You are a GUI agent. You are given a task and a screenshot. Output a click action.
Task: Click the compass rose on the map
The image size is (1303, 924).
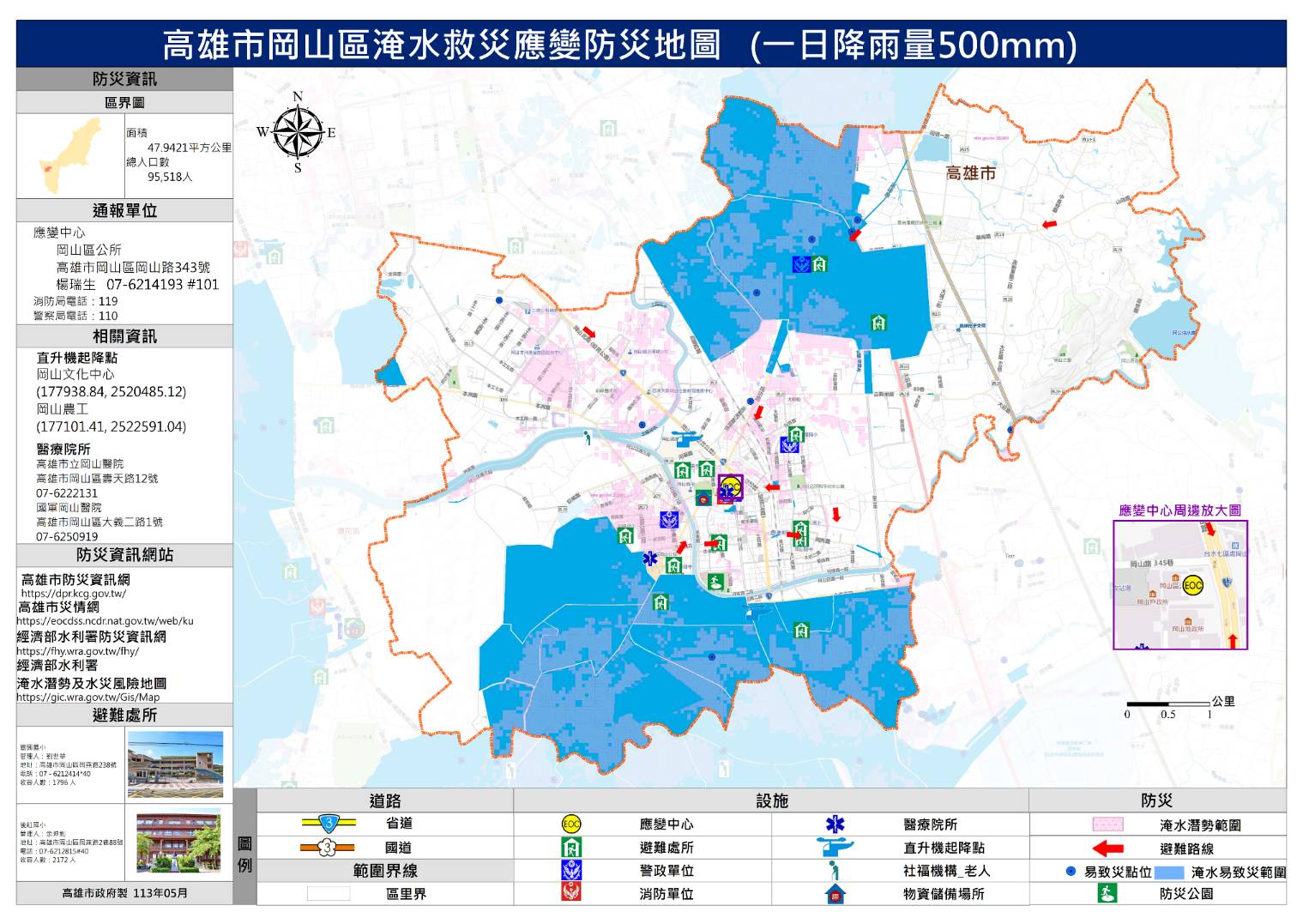tap(297, 131)
